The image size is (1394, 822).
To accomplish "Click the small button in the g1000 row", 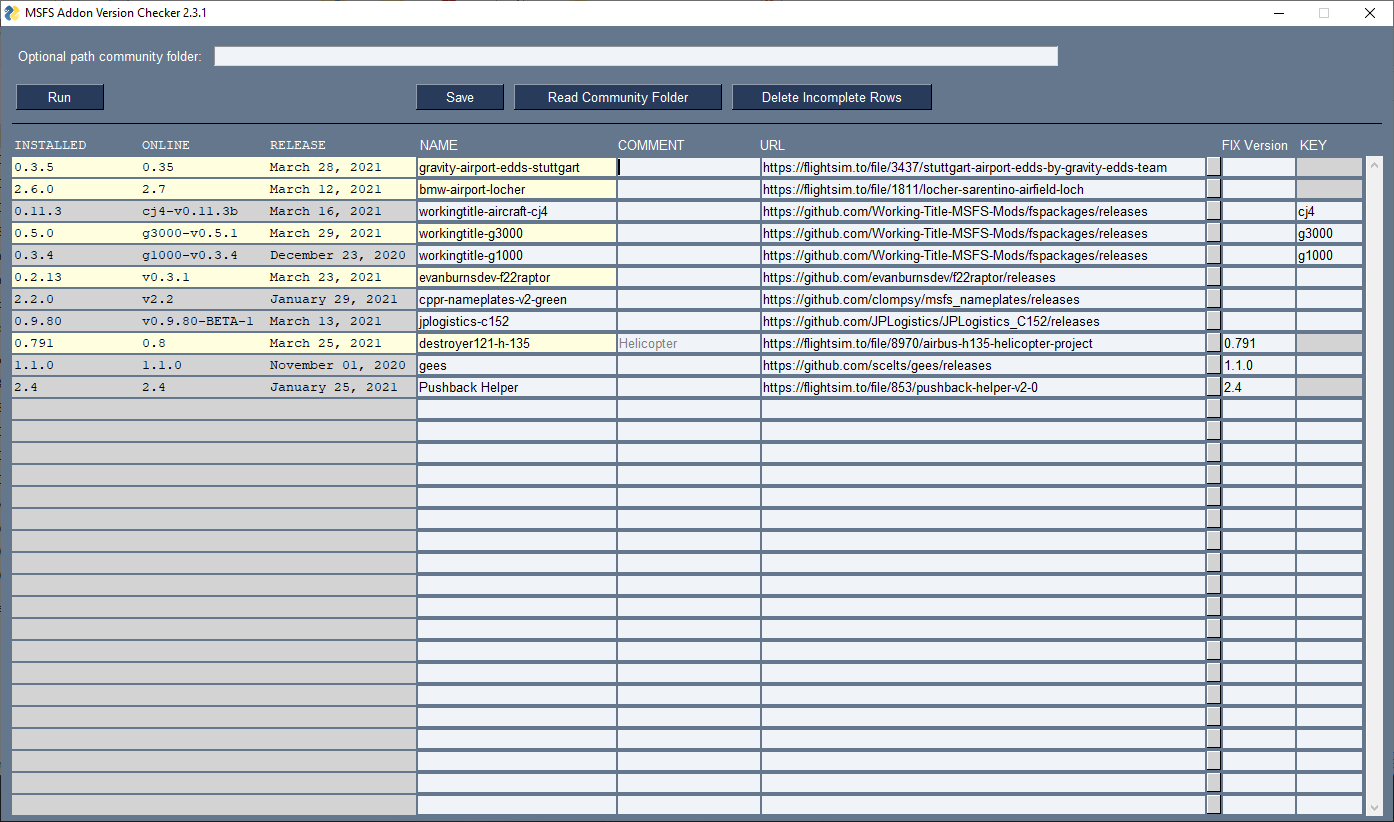I will [1213, 255].
